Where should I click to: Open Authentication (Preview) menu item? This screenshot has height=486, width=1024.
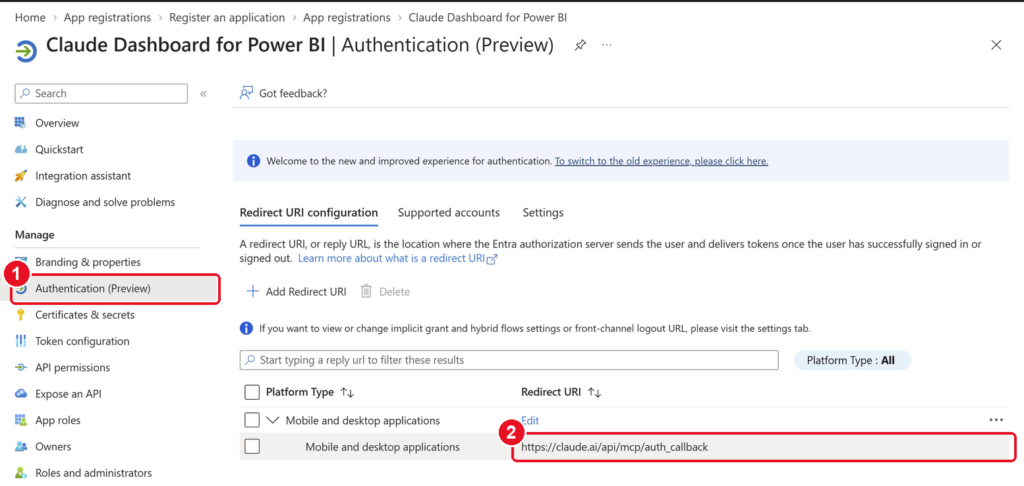pos(93,288)
